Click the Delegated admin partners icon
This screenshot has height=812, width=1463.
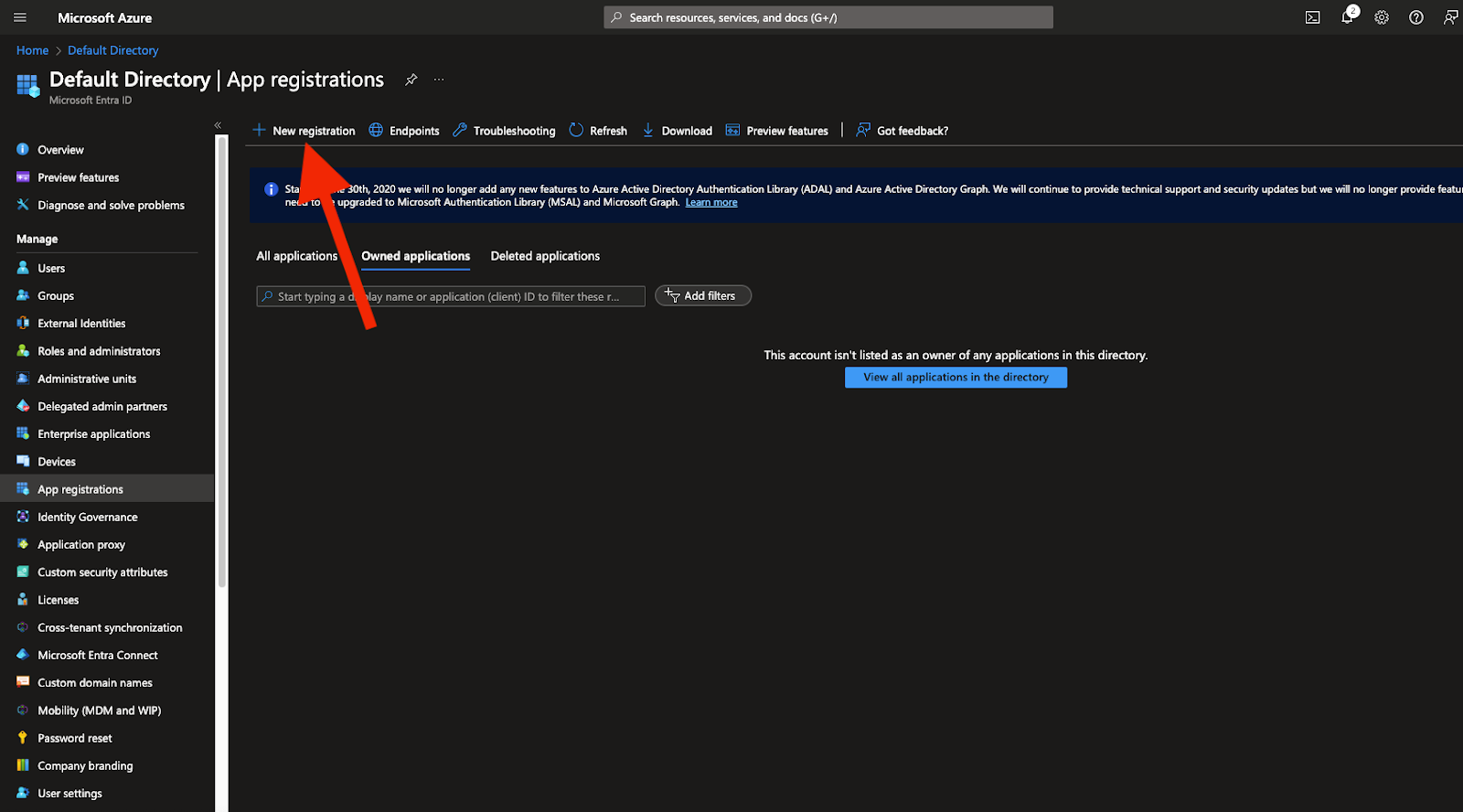pos(23,406)
